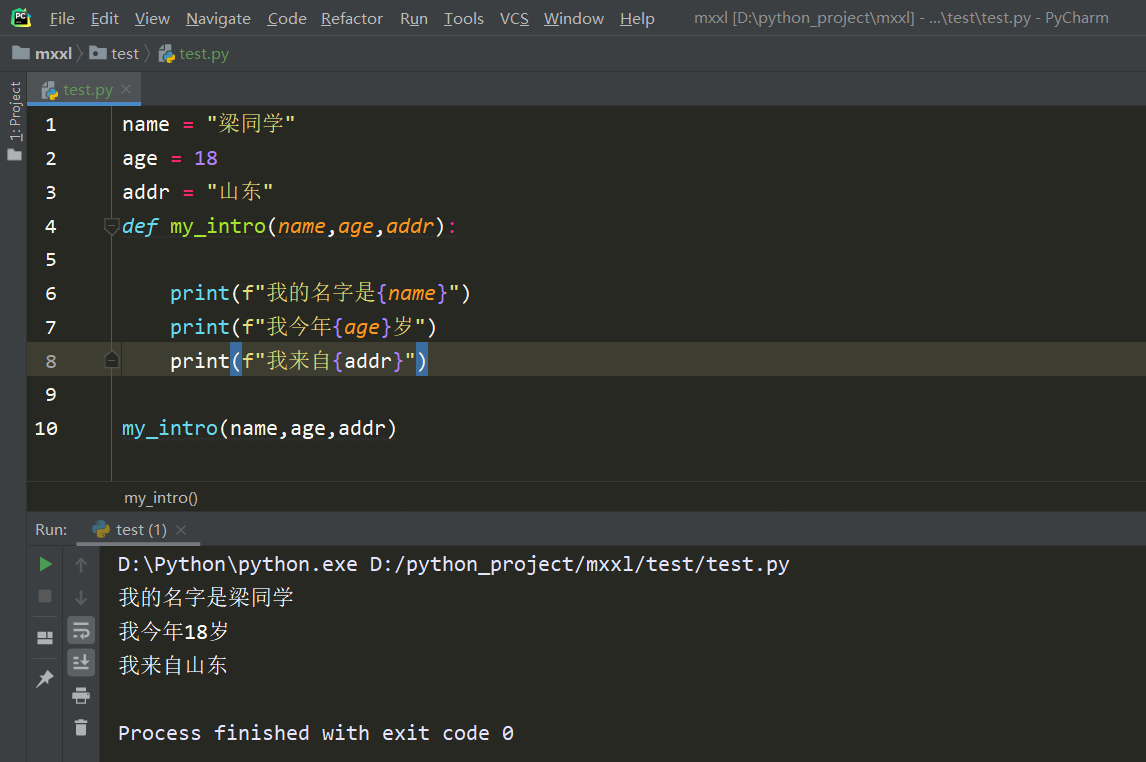The image size is (1146, 762).
Task: Click the value 18 on line 2
Action: 205,158
